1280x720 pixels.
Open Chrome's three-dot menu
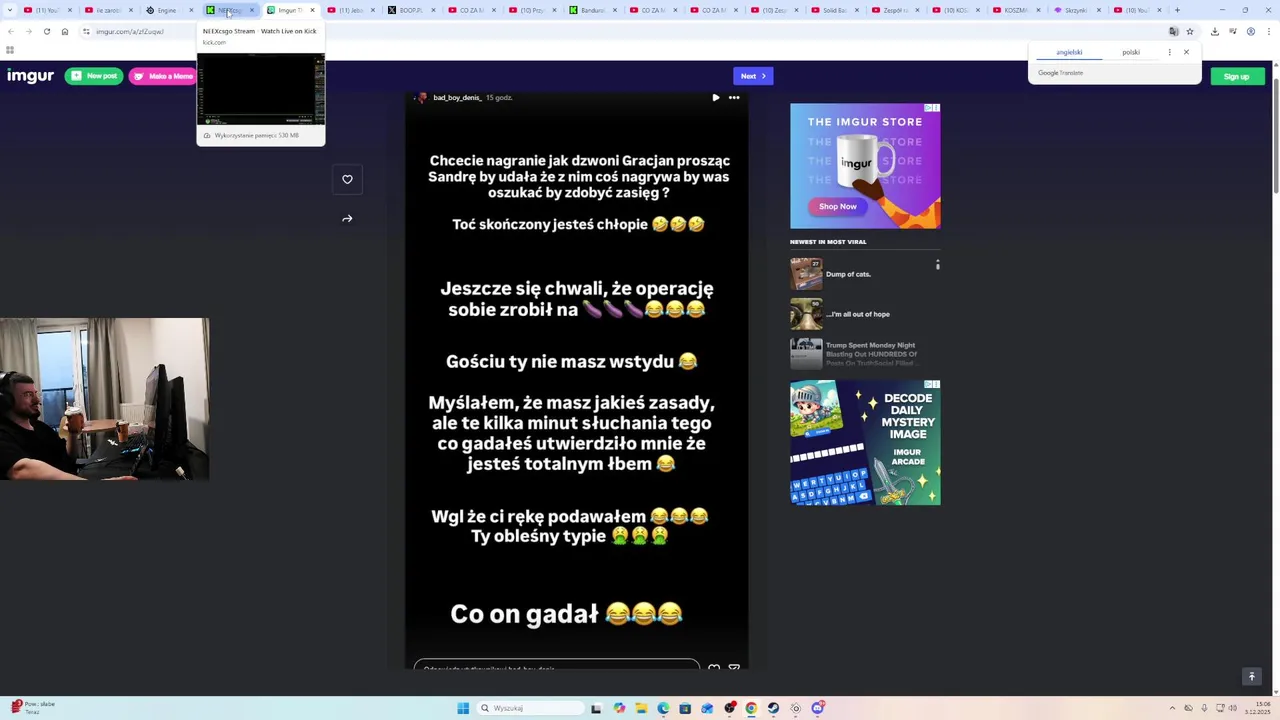[1269, 31]
